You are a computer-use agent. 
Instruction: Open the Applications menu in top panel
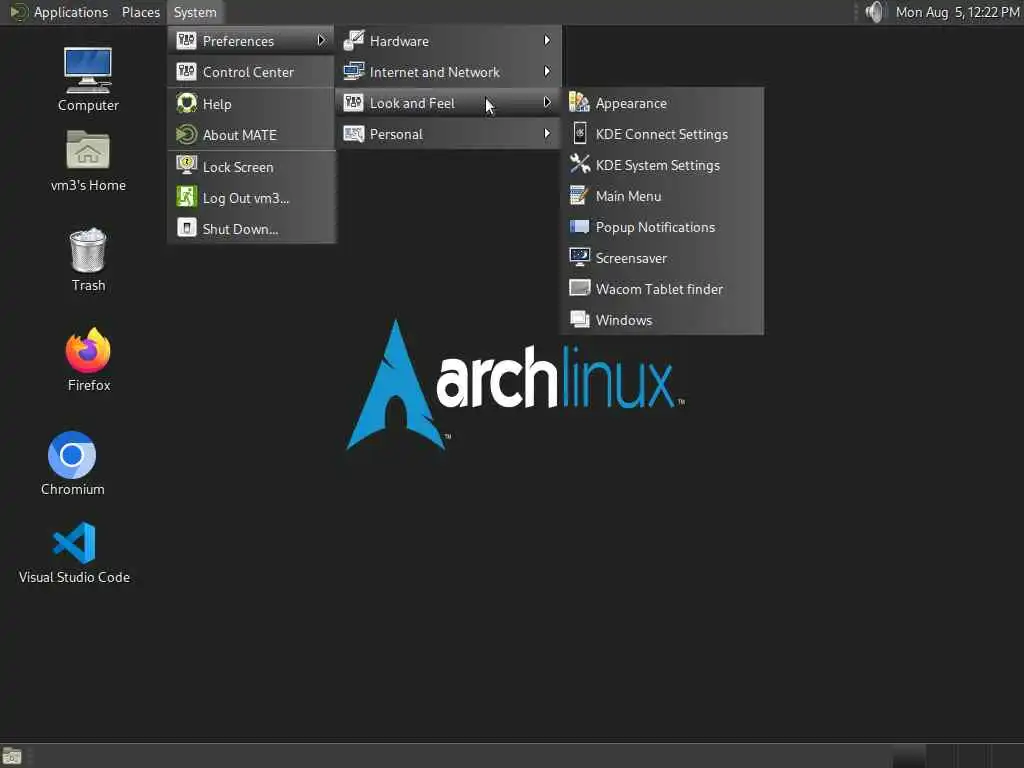pos(71,12)
